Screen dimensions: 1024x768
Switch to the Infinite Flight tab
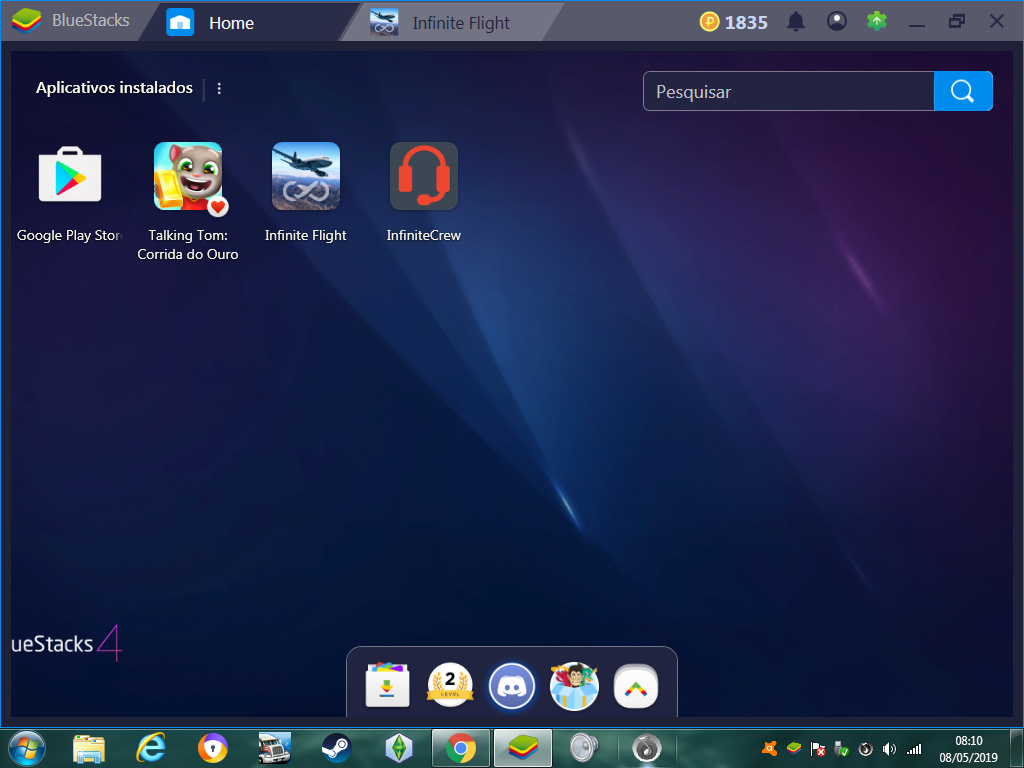tap(451, 22)
